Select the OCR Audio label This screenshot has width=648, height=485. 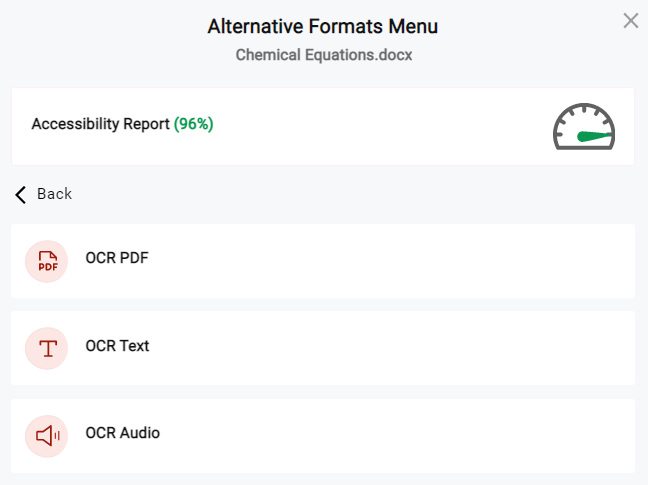(123, 433)
